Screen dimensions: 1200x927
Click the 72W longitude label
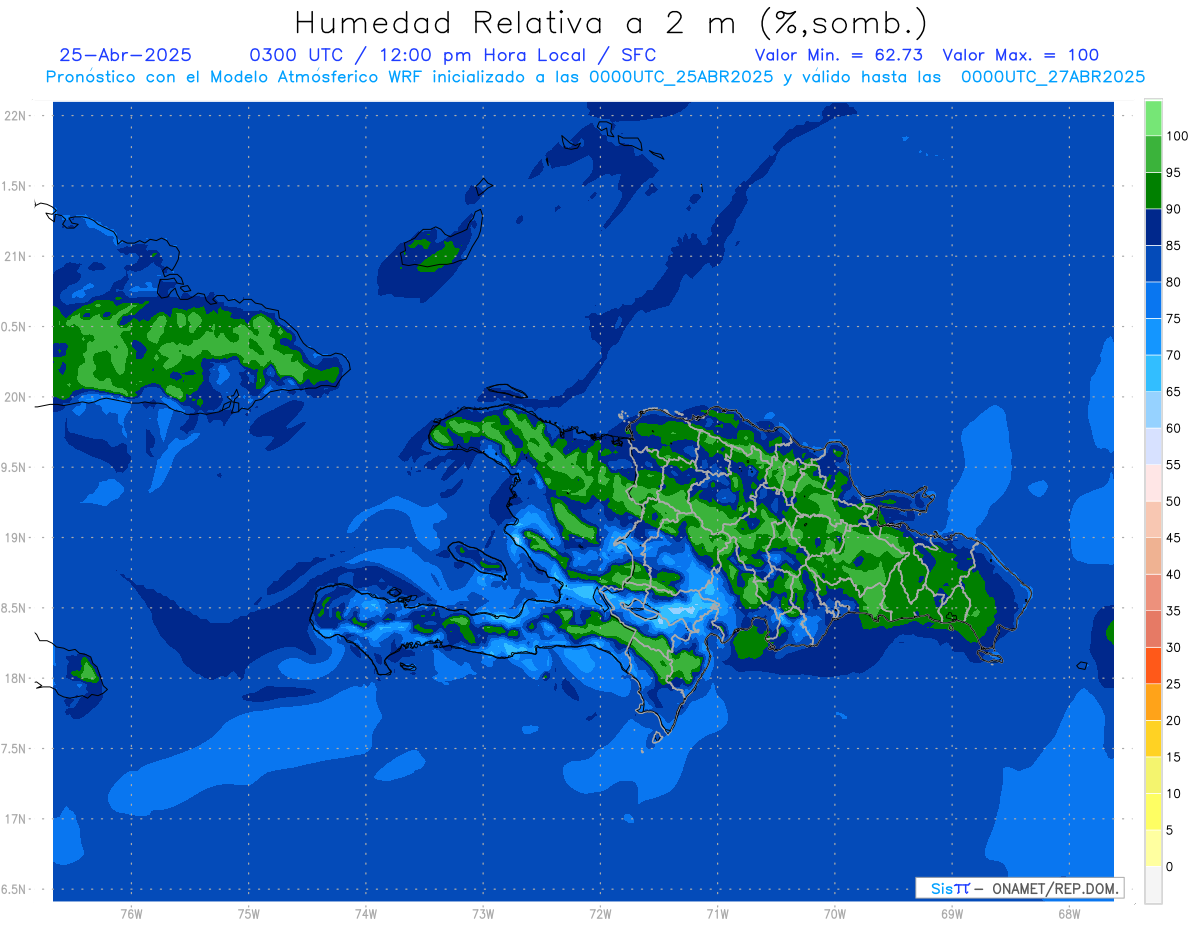click(x=600, y=914)
